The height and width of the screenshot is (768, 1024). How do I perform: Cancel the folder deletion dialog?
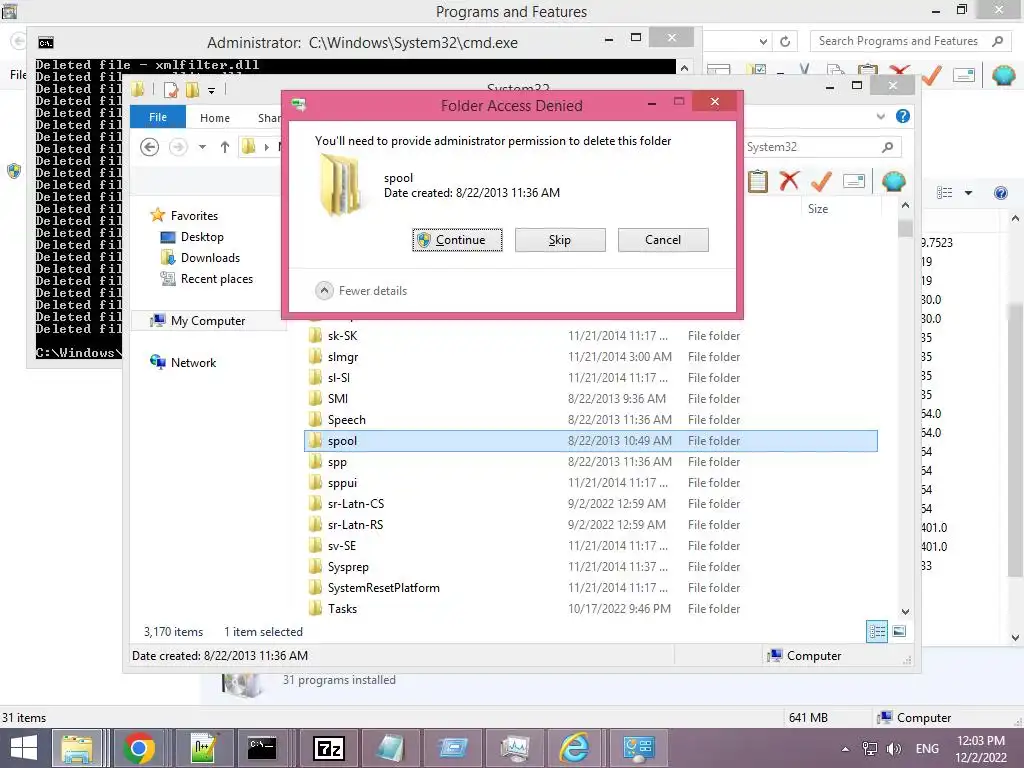click(663, 240)
